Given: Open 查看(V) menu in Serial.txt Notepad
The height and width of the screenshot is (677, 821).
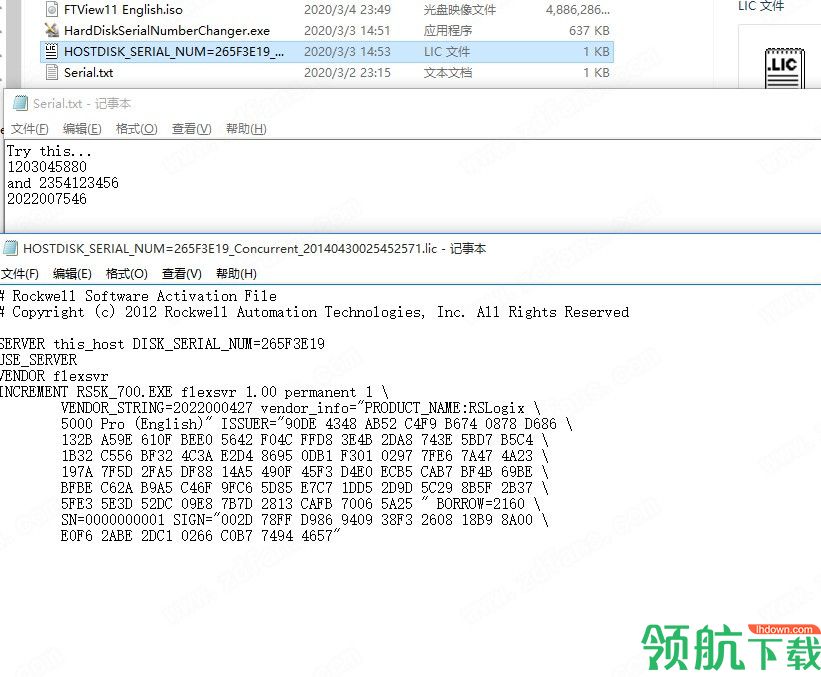Looking at the screenshot, I should pos(191,129).
